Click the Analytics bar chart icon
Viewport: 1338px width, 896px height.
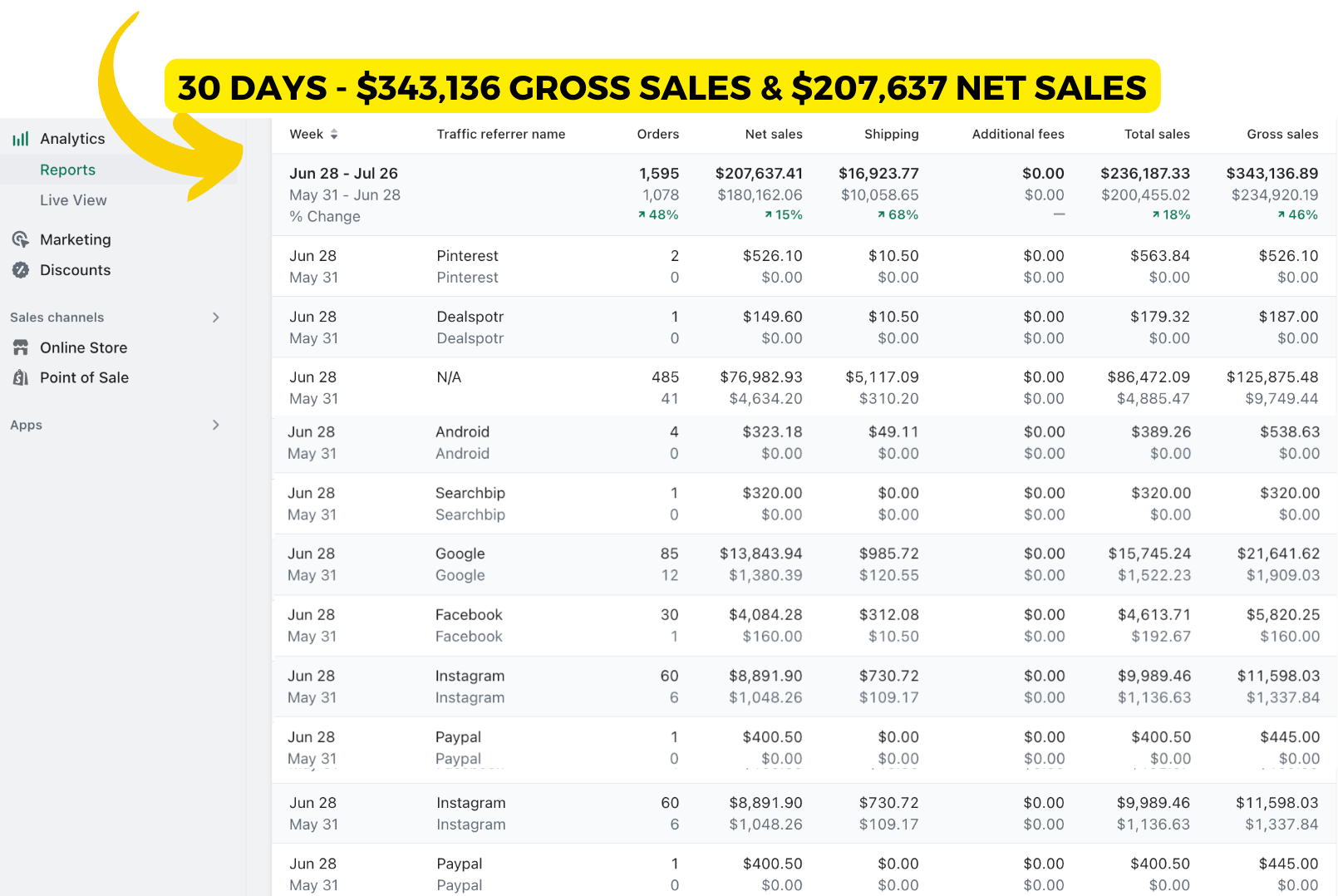click(21, 139)
